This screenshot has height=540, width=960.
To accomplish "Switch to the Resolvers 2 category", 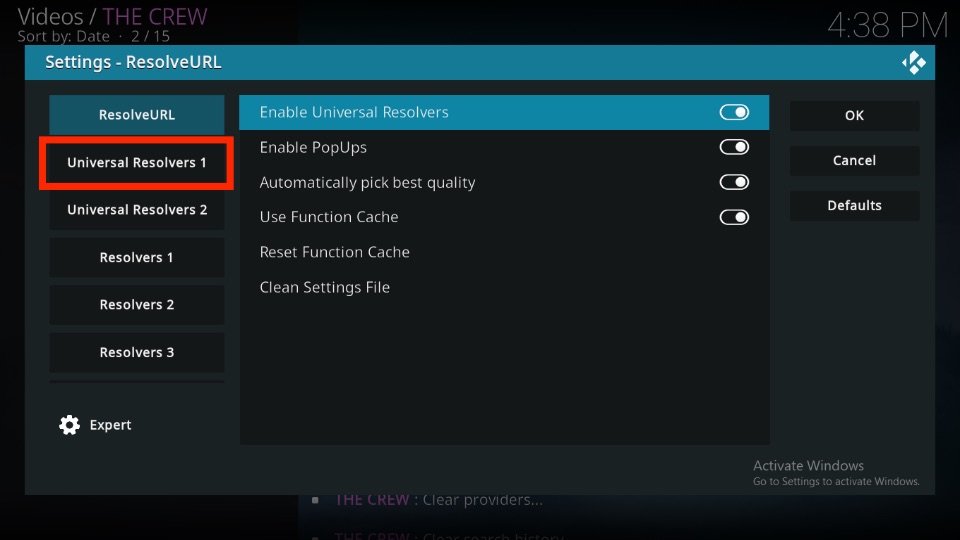I will click(x=137, y=304).
